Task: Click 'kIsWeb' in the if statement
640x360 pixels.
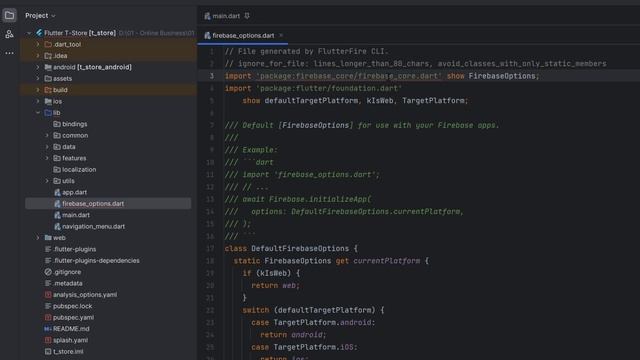Action: pyautogui.click(x=273, y=273)
